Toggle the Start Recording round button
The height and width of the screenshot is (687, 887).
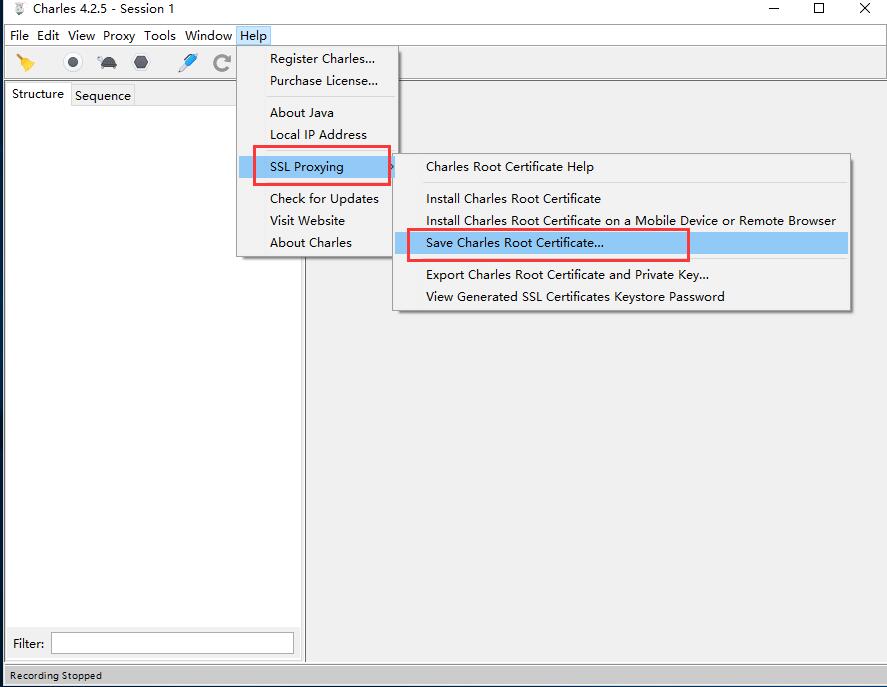click(72, 62)
